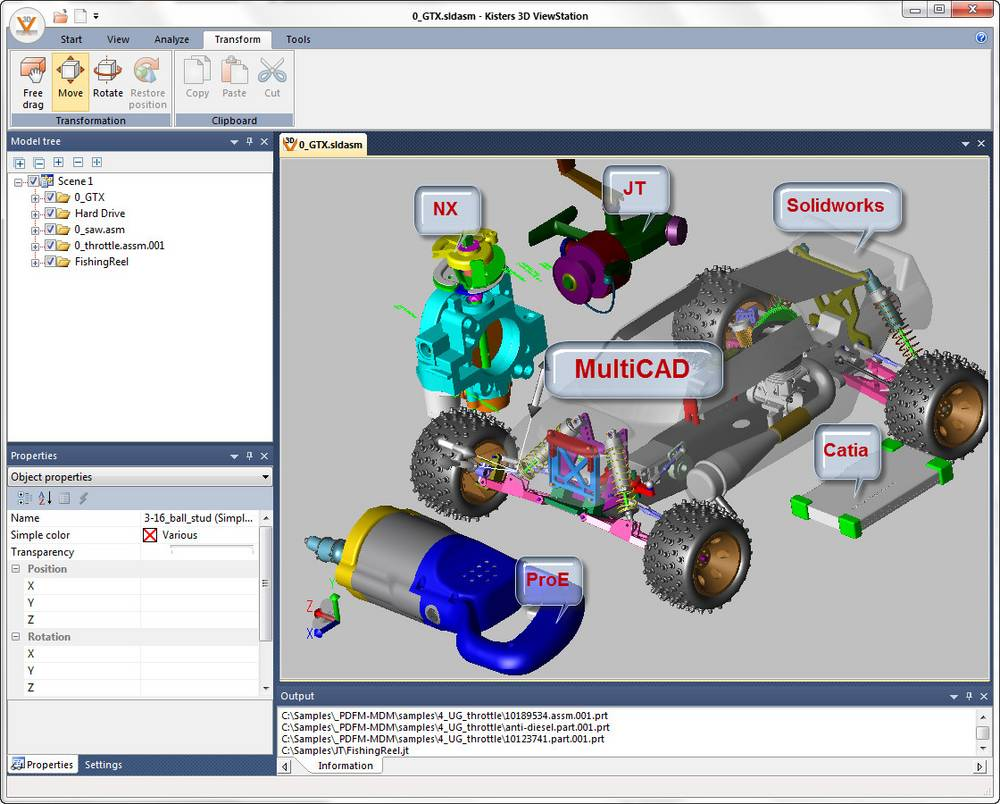This screenshot has height=804, width=1000.
Task: Expand the 0_saw.asm tree node
Action: [36, 230]
